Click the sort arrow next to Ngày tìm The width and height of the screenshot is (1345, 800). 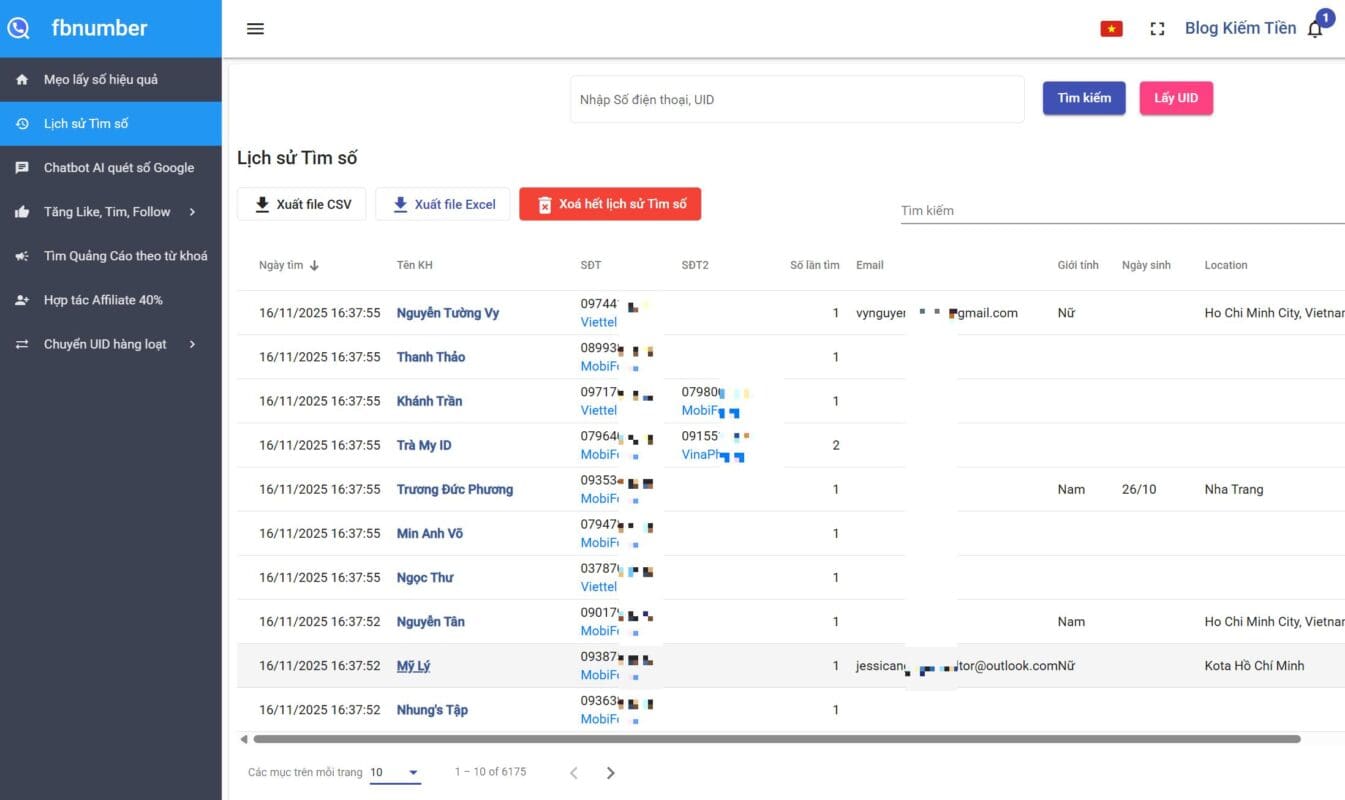click(x=315, y=265)
